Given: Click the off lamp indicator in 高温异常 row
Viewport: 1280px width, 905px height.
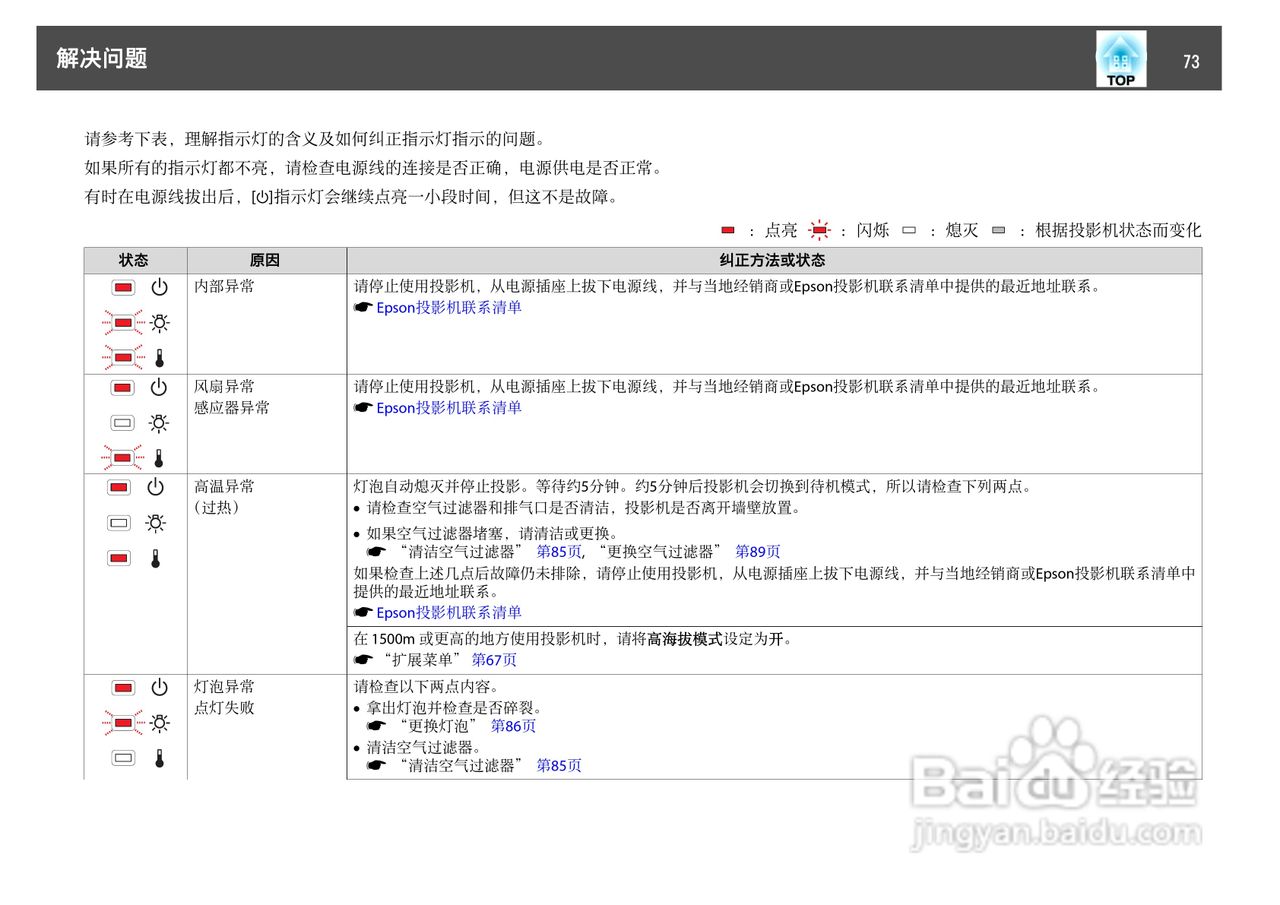Looking at the screenshot, I should click(119, 523).
